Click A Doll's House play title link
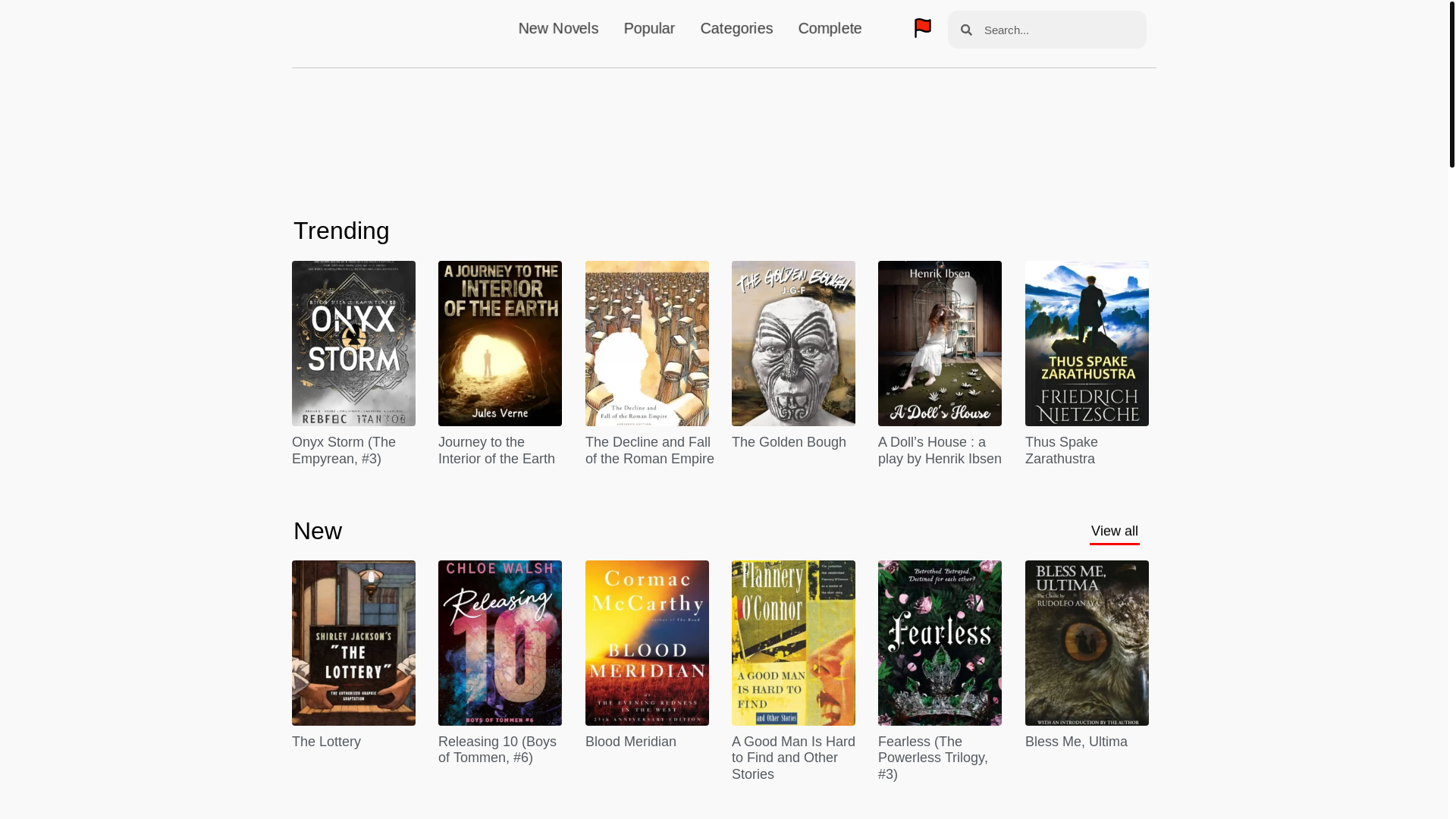This screenshot has width=1456, height=819. [x=940, y=450]
